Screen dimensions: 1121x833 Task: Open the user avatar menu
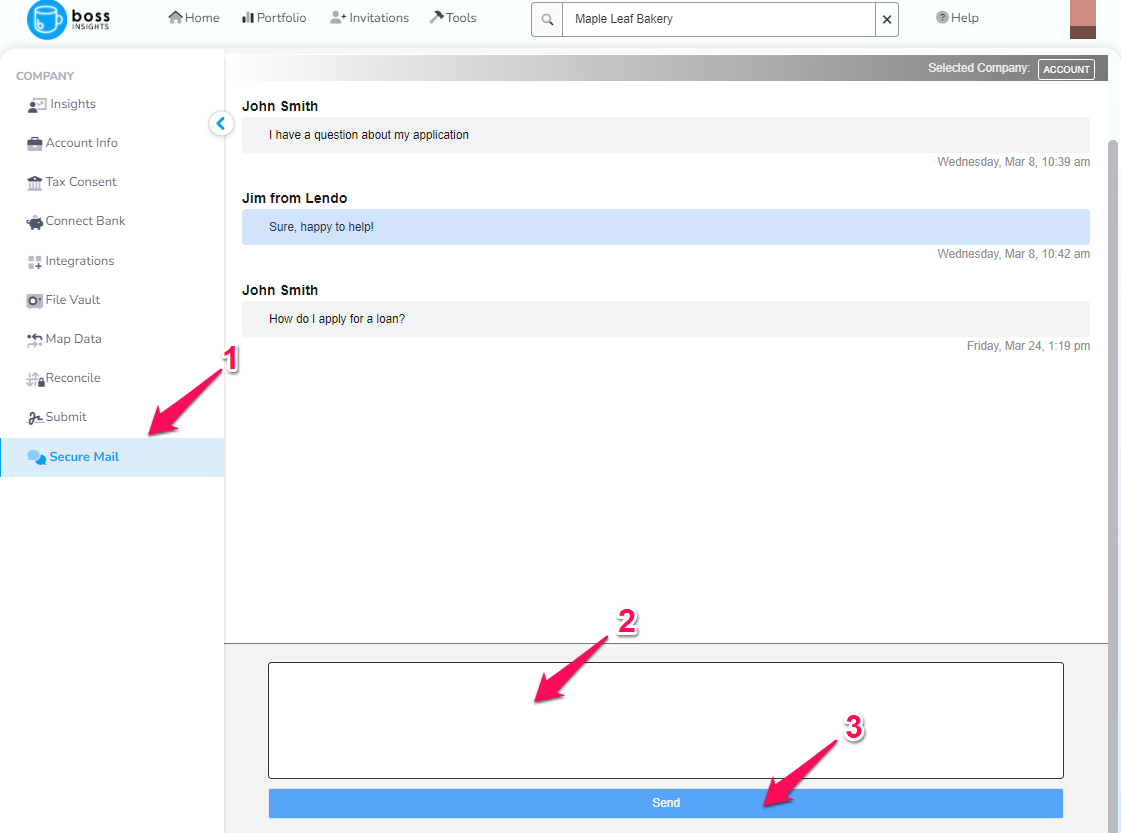coord(1082,19)
